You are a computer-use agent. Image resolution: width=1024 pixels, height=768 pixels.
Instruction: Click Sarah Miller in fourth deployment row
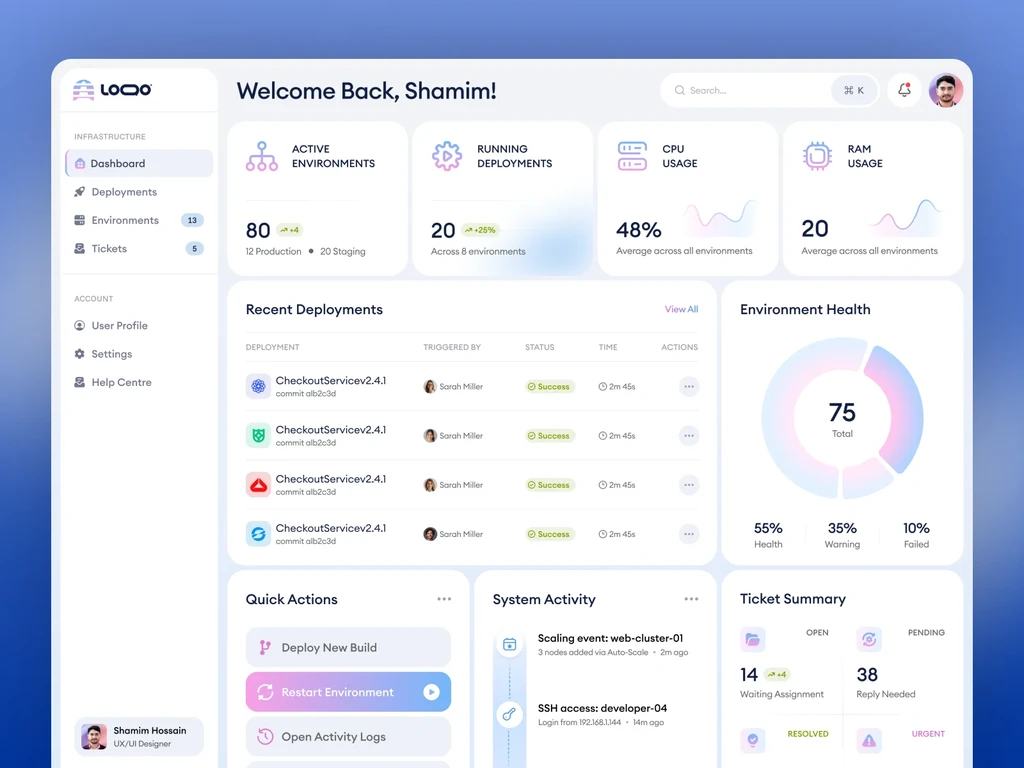pos(453,534)
